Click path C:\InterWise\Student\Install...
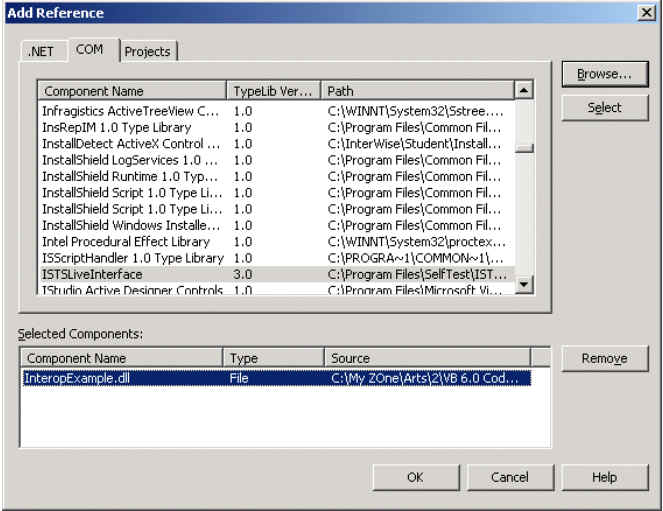 pos(414,144)
